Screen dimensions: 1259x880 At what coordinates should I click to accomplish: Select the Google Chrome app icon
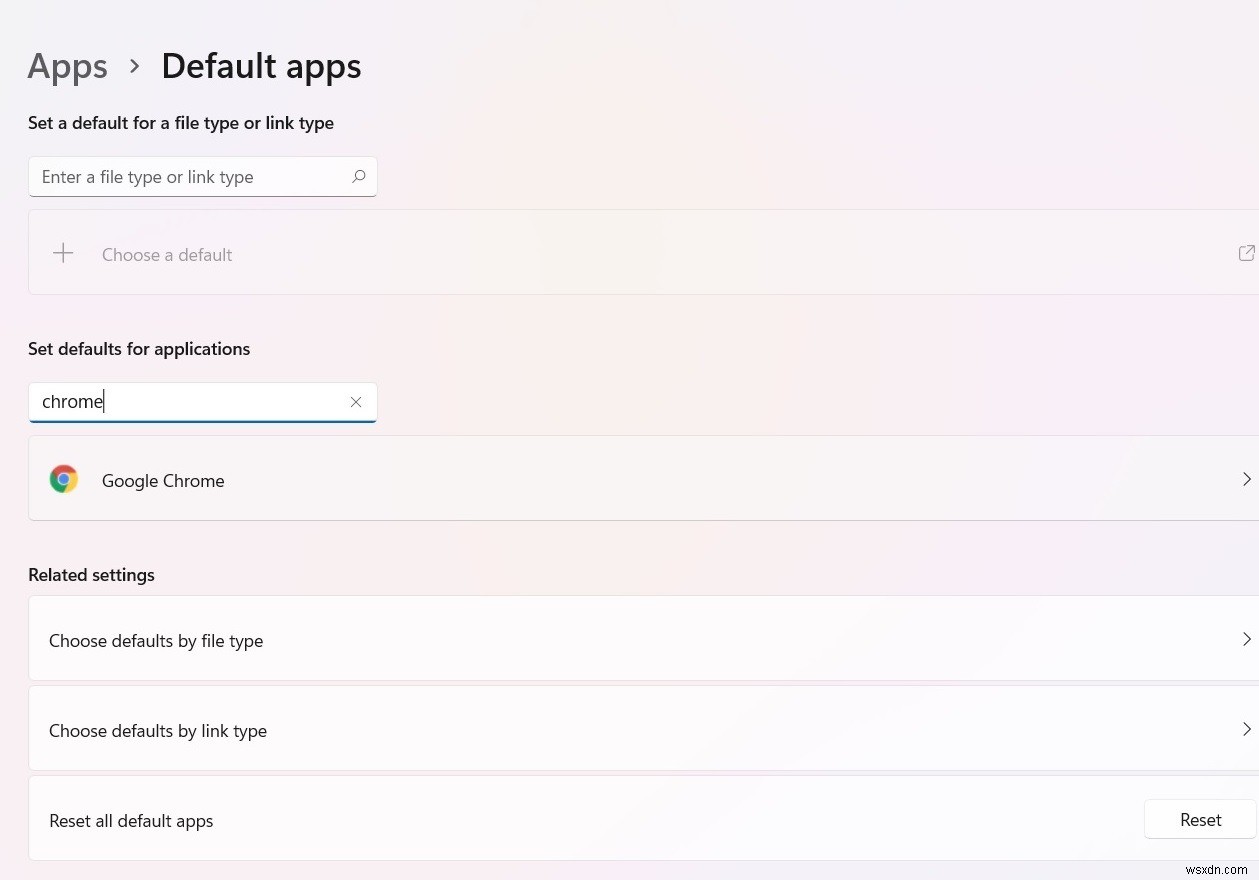point(64,479)
